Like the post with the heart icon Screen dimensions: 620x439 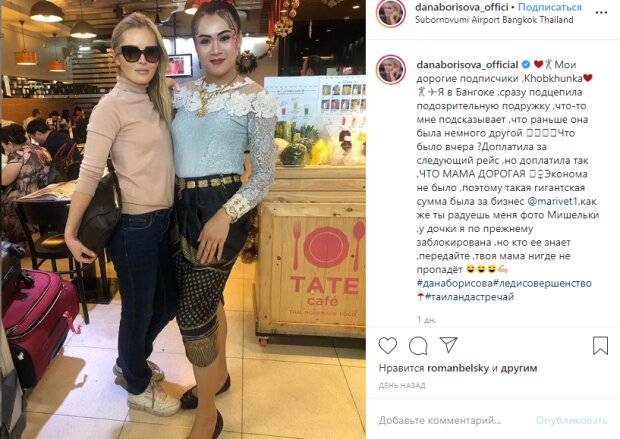388,346
